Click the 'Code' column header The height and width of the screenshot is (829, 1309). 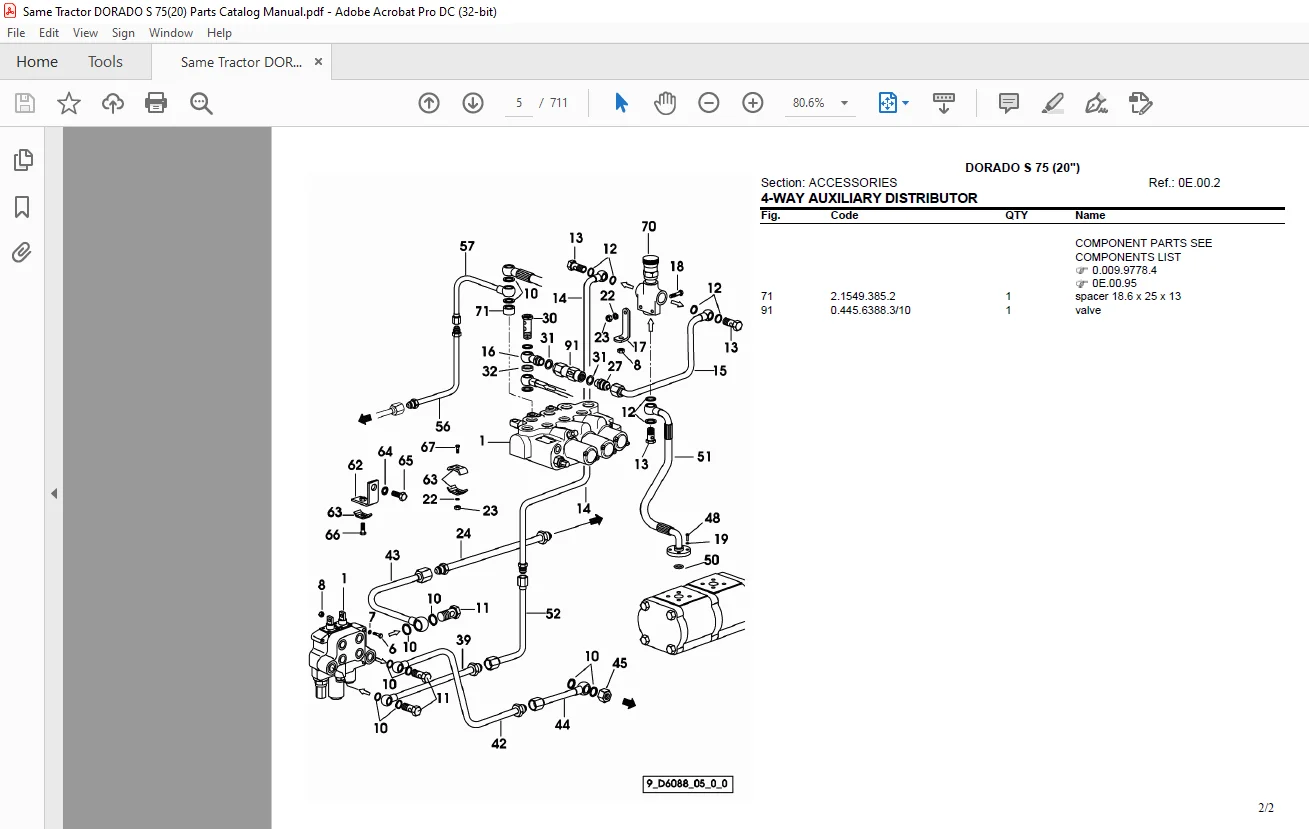(844, 215)
